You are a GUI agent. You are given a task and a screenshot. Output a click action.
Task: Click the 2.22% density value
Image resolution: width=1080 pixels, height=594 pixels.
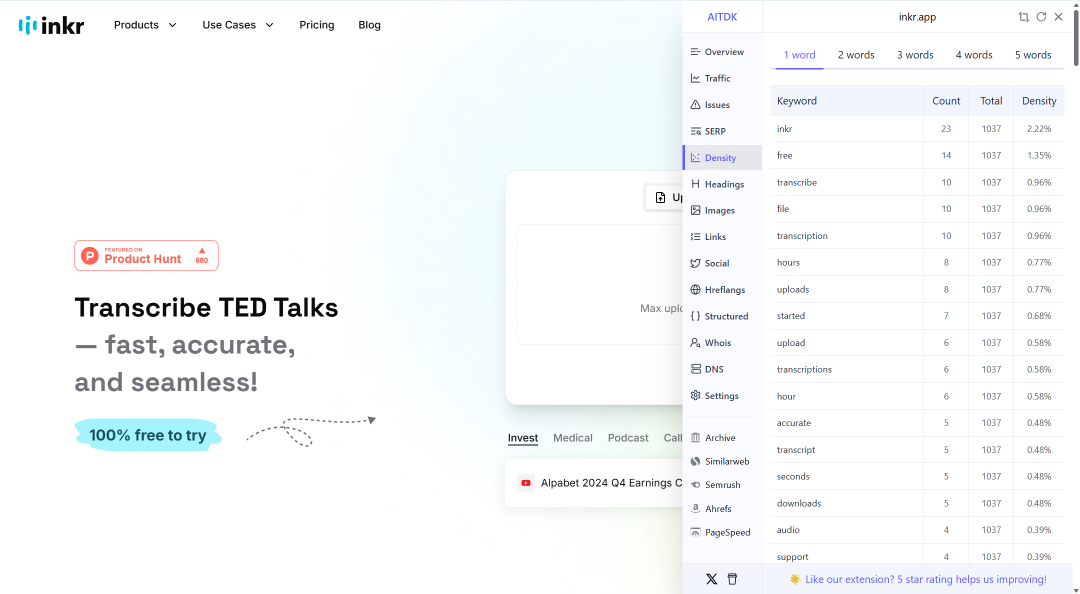1039,129
